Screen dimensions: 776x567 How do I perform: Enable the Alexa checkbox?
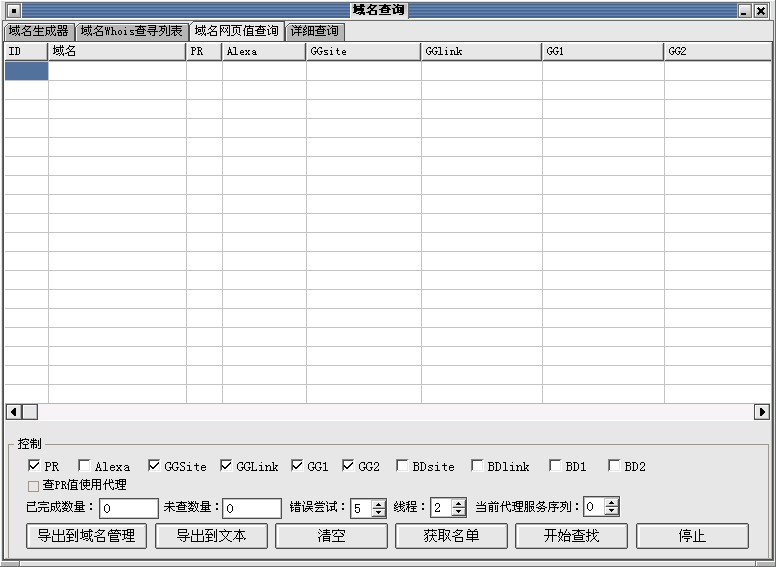(85, 466)
